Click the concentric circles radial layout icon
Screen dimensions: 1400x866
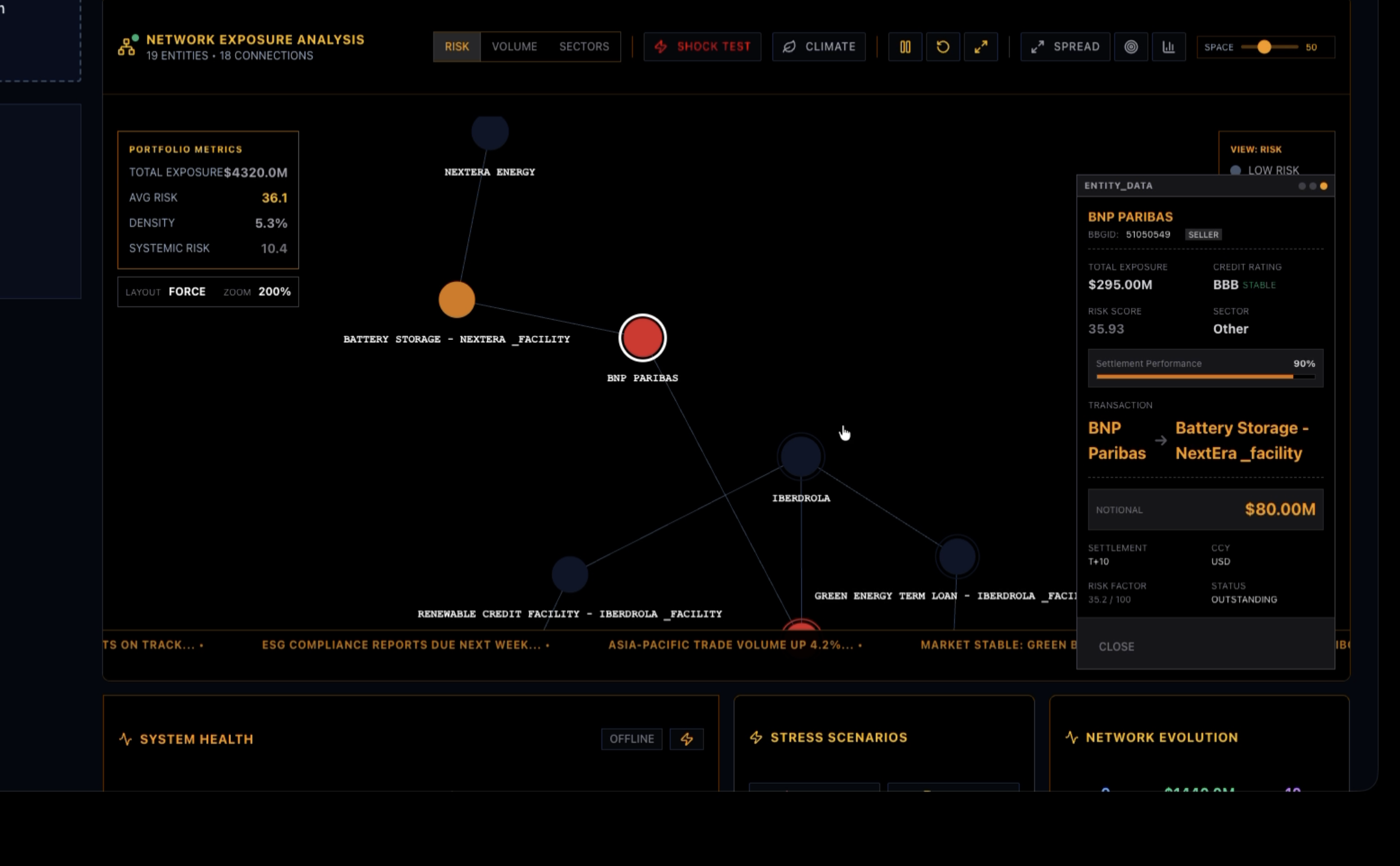click(1131, 47)
